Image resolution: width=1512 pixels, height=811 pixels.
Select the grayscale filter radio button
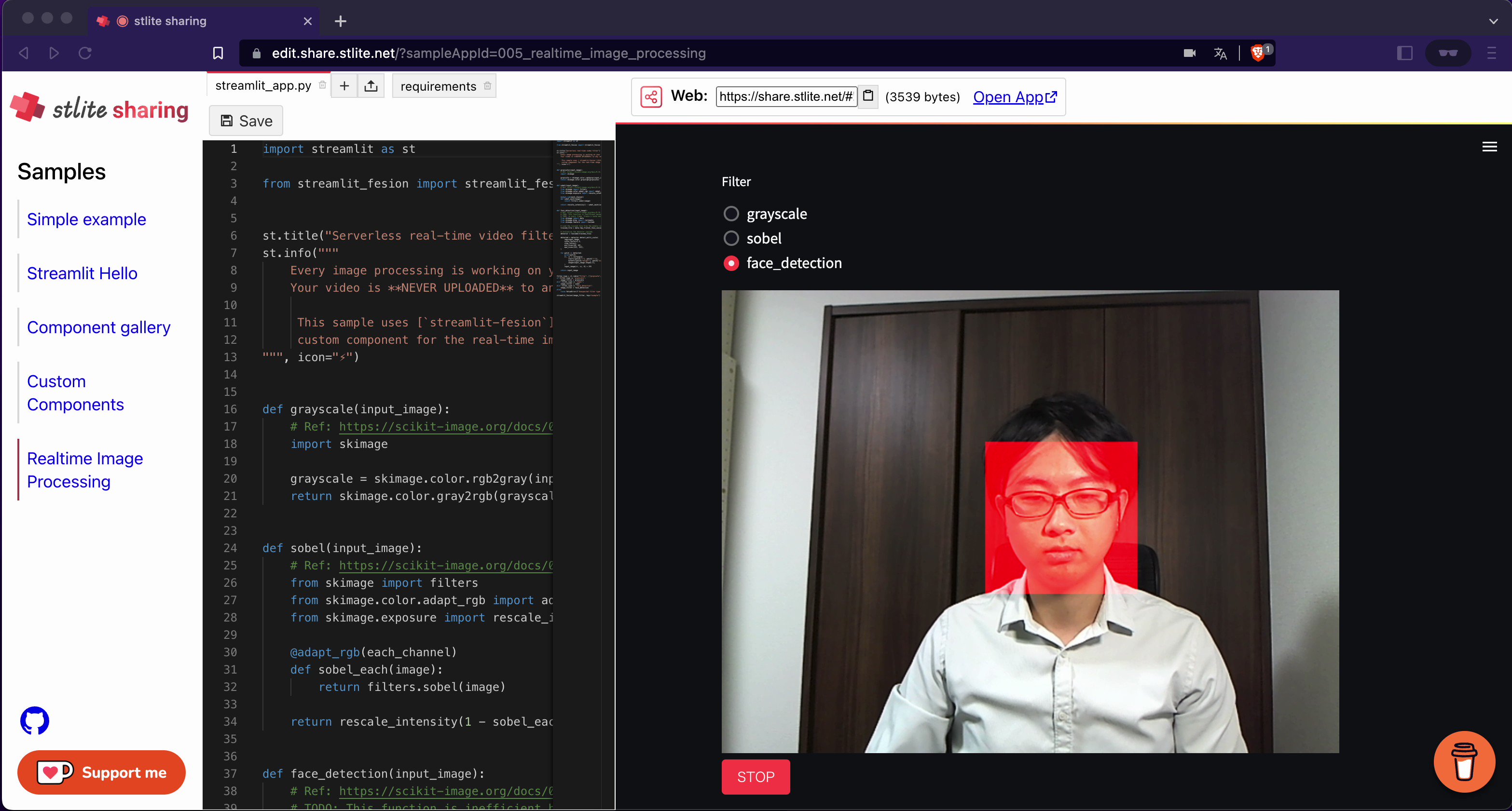(x=731, y=214)
